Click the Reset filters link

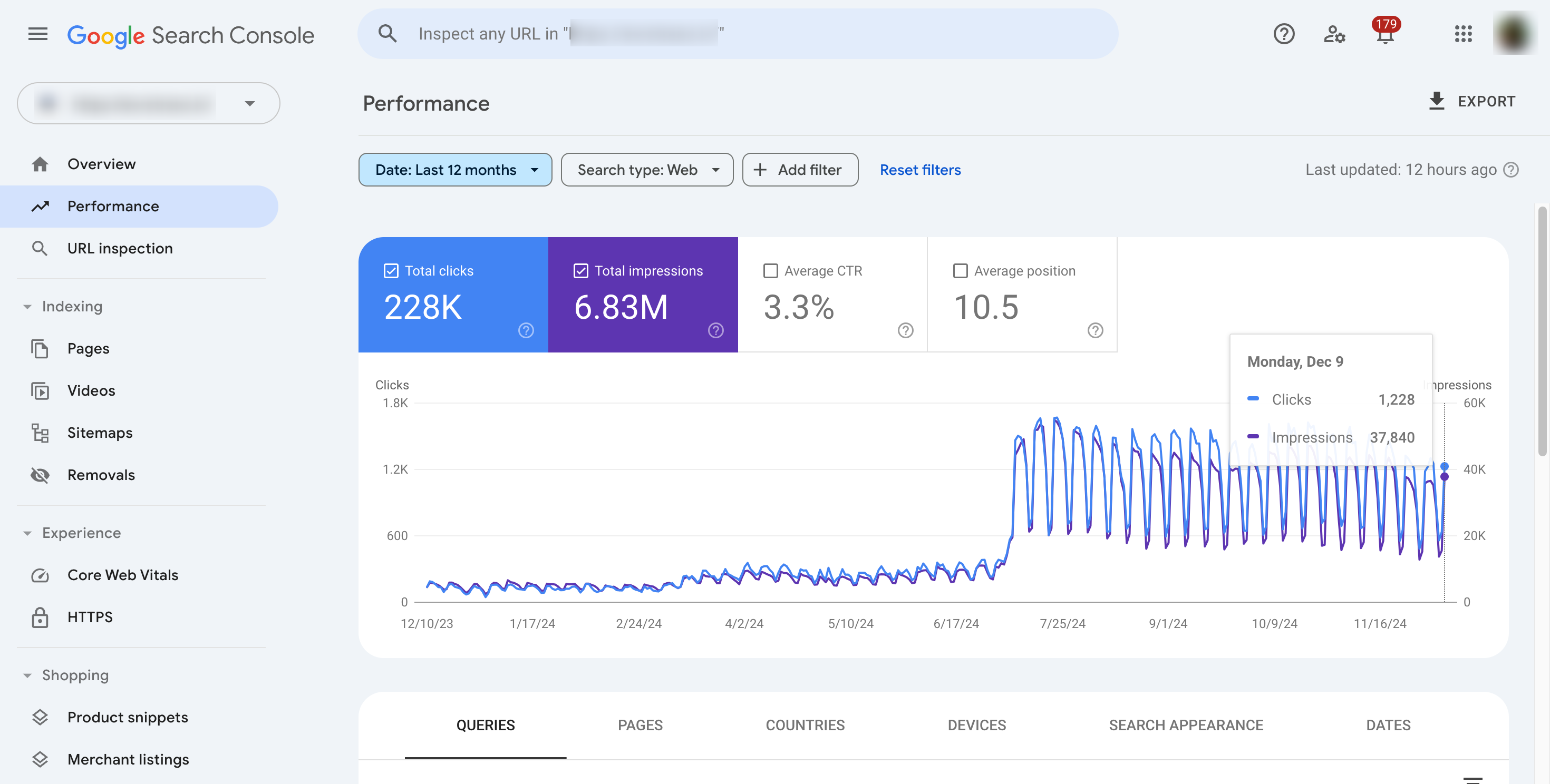920,170
